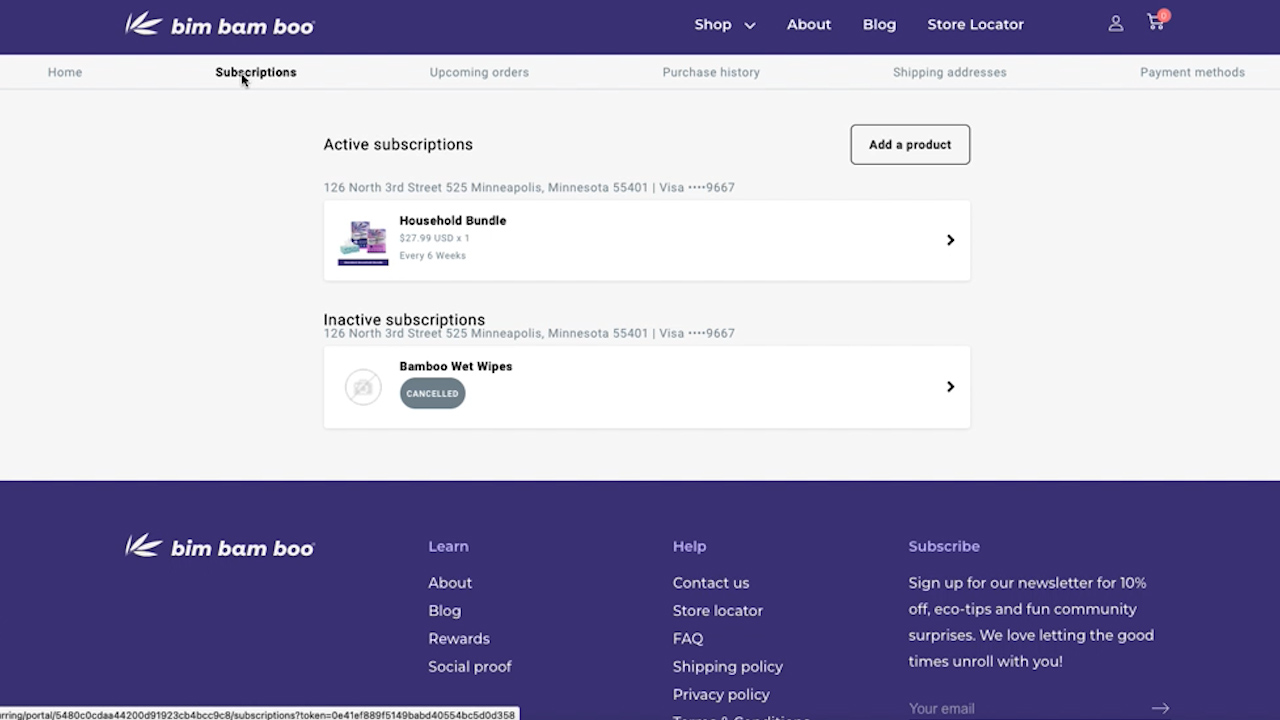Open the FAQ footer link
Viewport: 1280px width, 720px height.
[688, 639]
